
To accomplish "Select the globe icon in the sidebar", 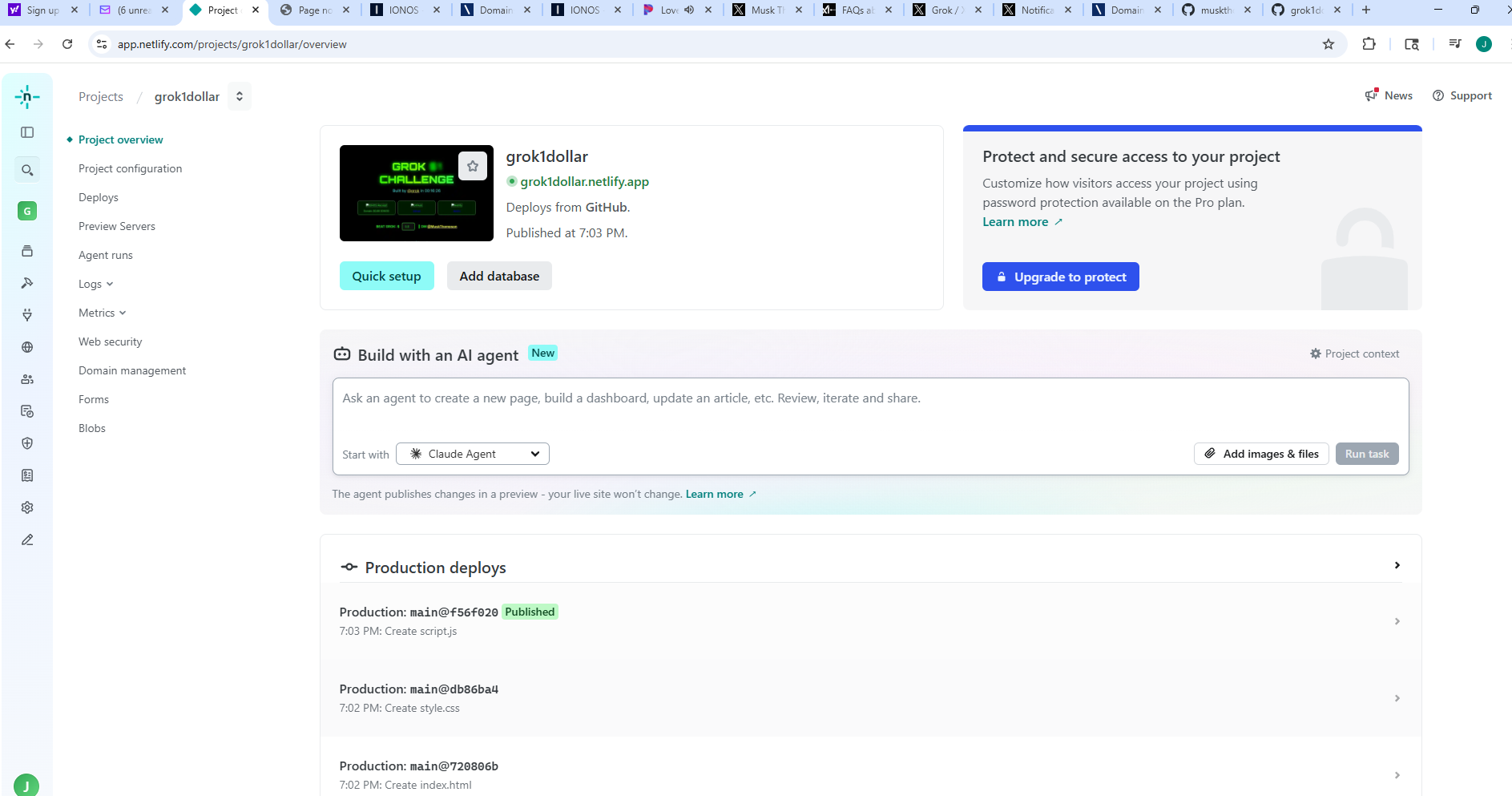I will pos(26,347).
